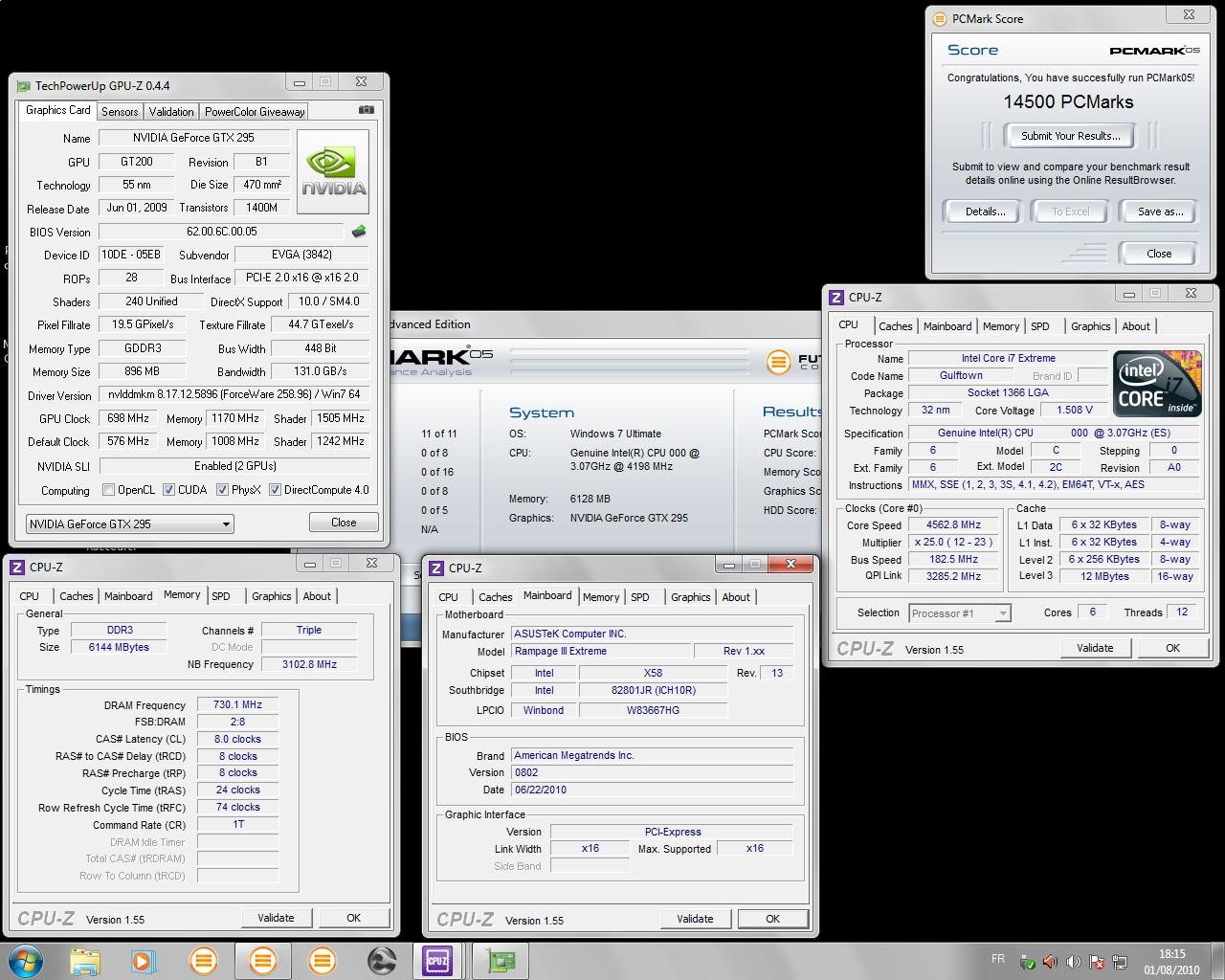The height and width of the screenshot is (980, 1225).
Task: Open the Mainboard tab in CPU-Z Memory window
Action: pos(128,596)
